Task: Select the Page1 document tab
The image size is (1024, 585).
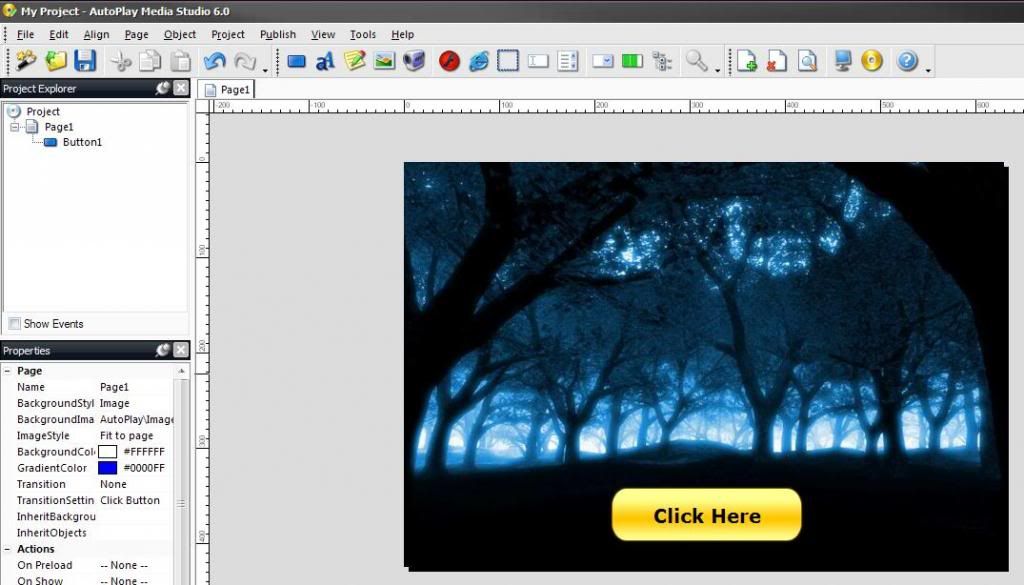Action: point(228,89)
